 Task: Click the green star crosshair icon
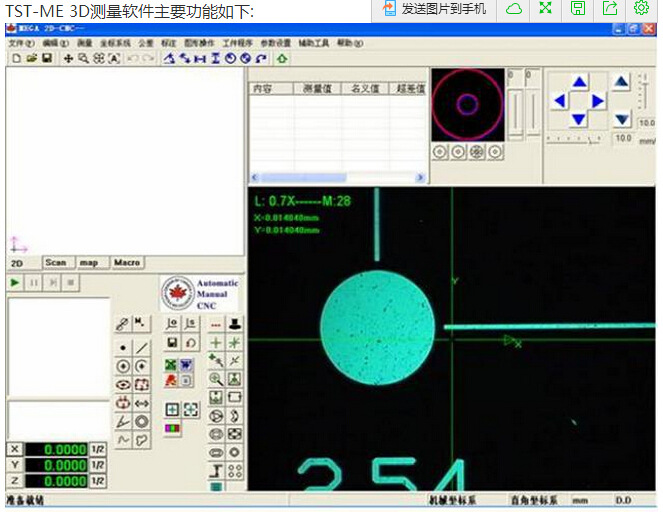[x=234, y=342]
